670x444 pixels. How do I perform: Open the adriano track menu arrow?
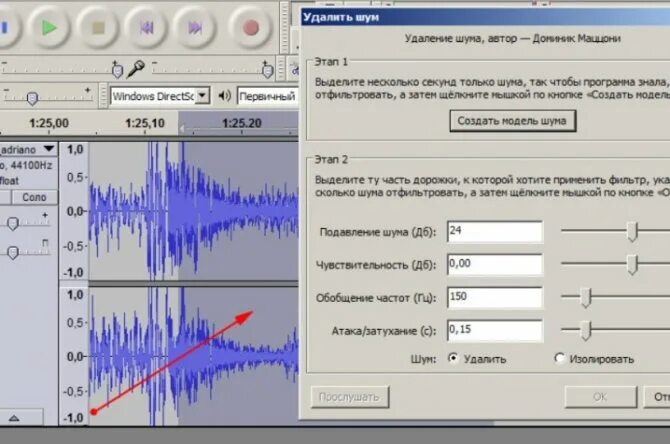coord(49,149)
